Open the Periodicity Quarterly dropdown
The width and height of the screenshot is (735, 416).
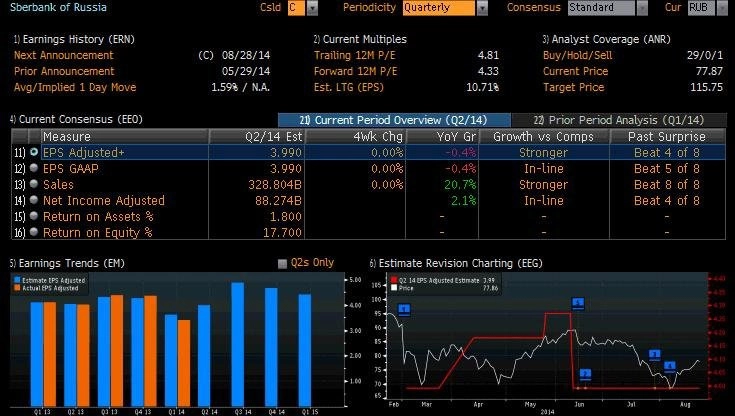coord(482,8)
